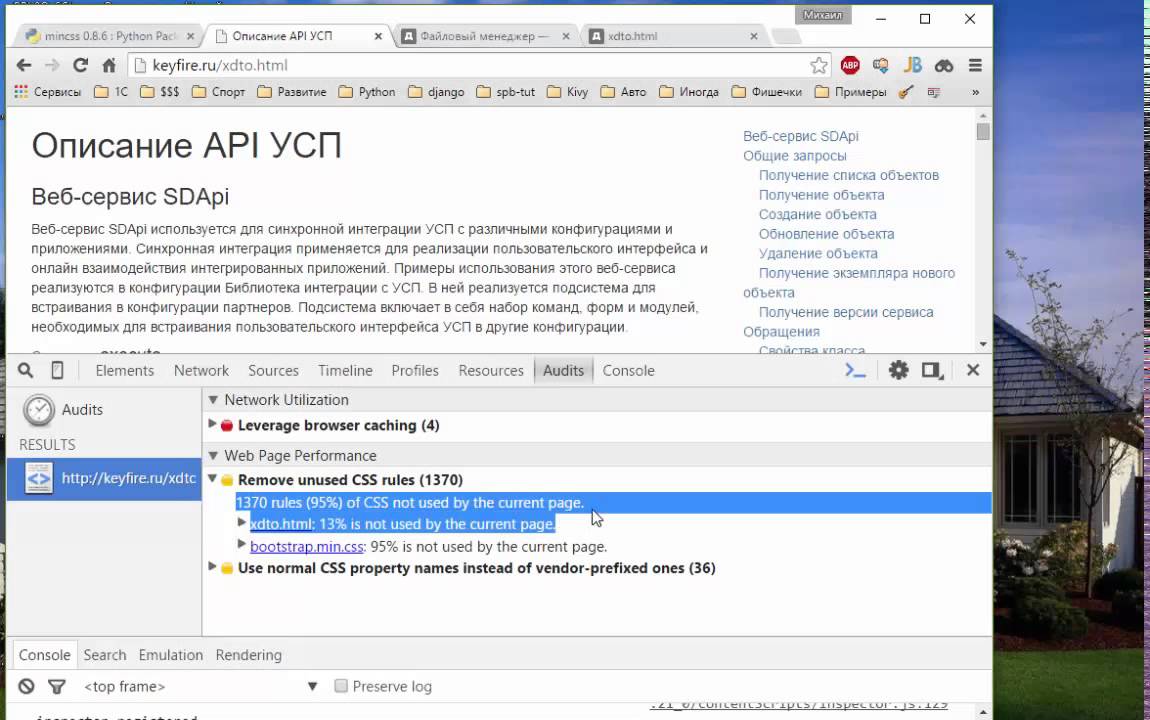This screenshot has width=1150, height=720.
Task: Expand Leverage browser caching (4)
Action: tap(212, 424)
